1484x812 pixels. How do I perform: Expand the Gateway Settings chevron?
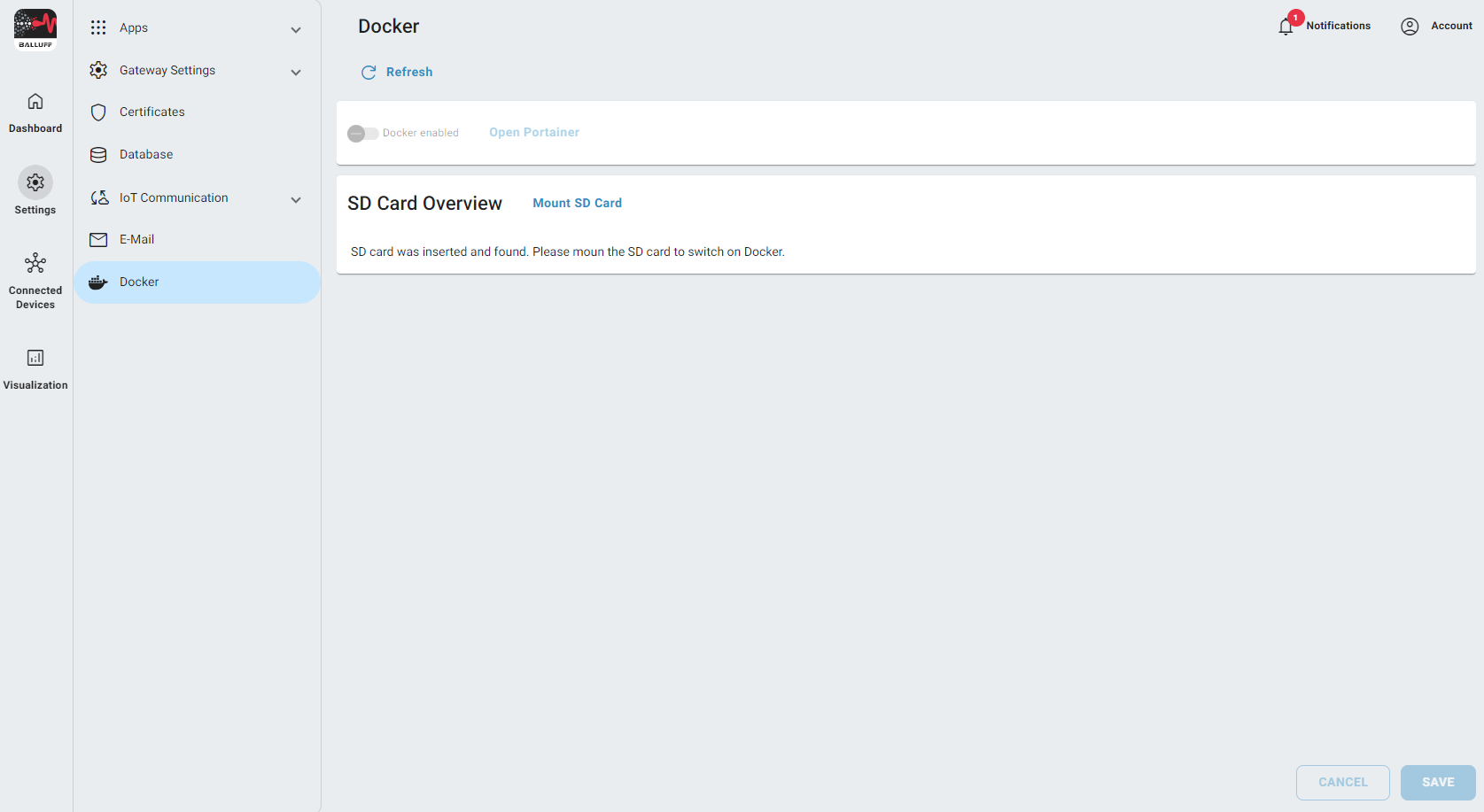point(296,73)
